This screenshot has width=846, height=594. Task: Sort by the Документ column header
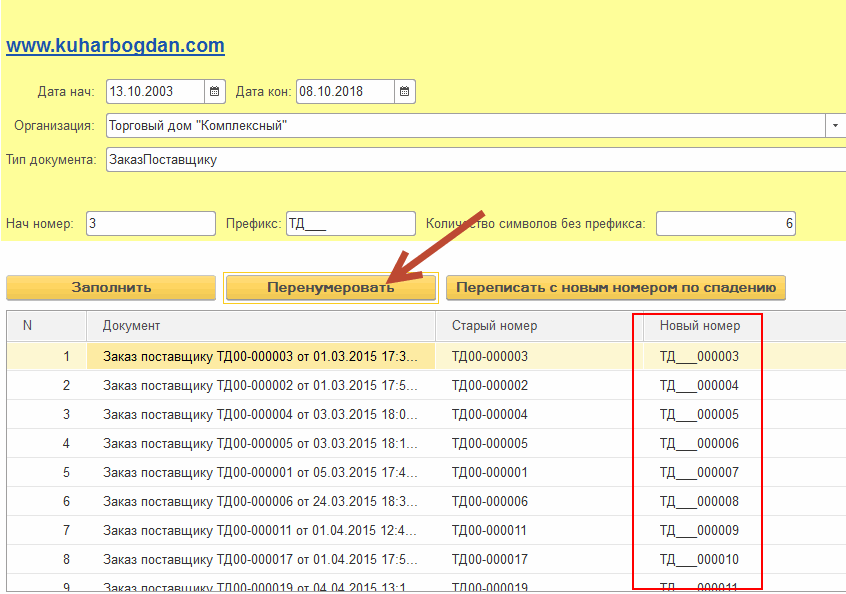(x=260, y=326)
